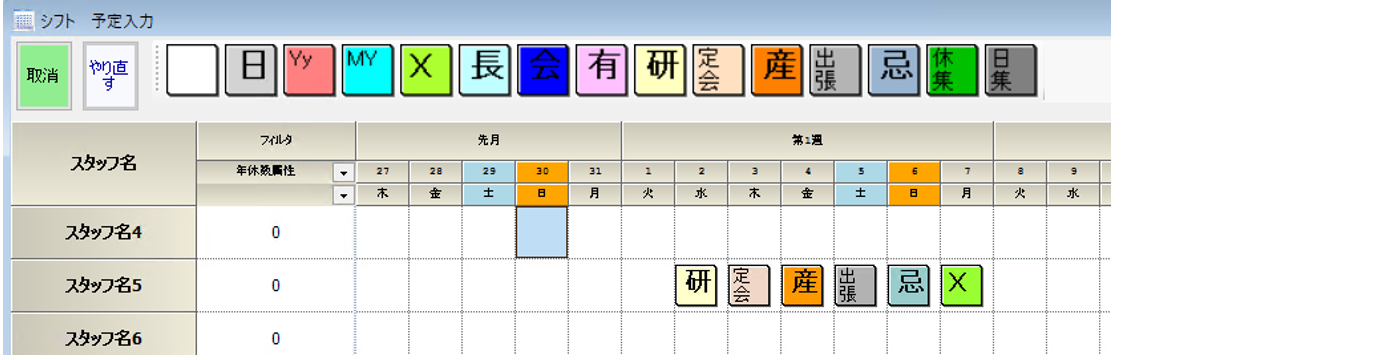The width and height of the screenshot is (1387, 360).
Task: Select the blue-gray 忌 tile in toolbar
Action: (894, 70)
